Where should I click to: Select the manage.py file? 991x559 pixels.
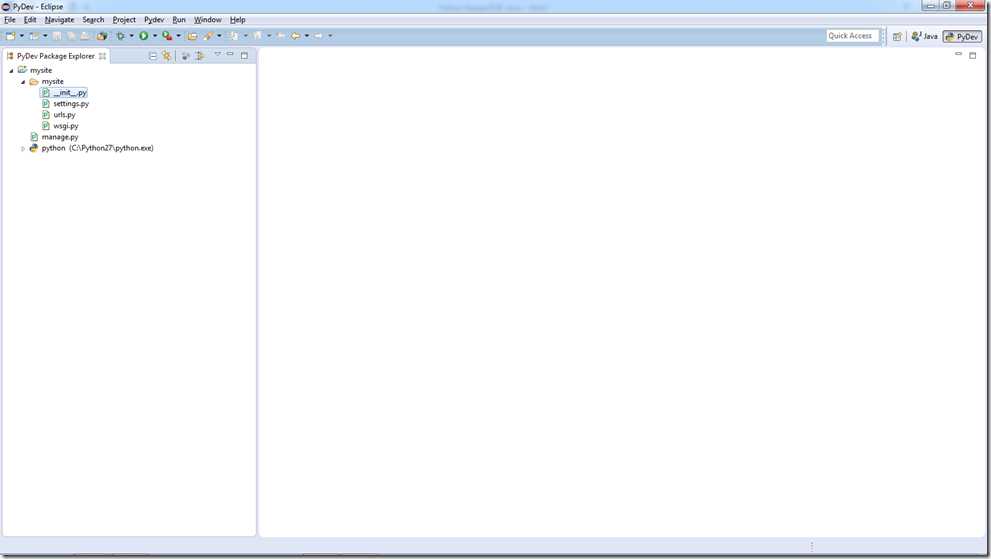(60, 137)
